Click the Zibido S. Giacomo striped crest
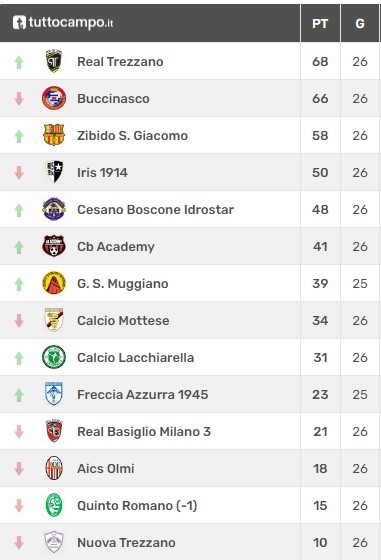This screenshot has width=381, height=560. (54, 135)
